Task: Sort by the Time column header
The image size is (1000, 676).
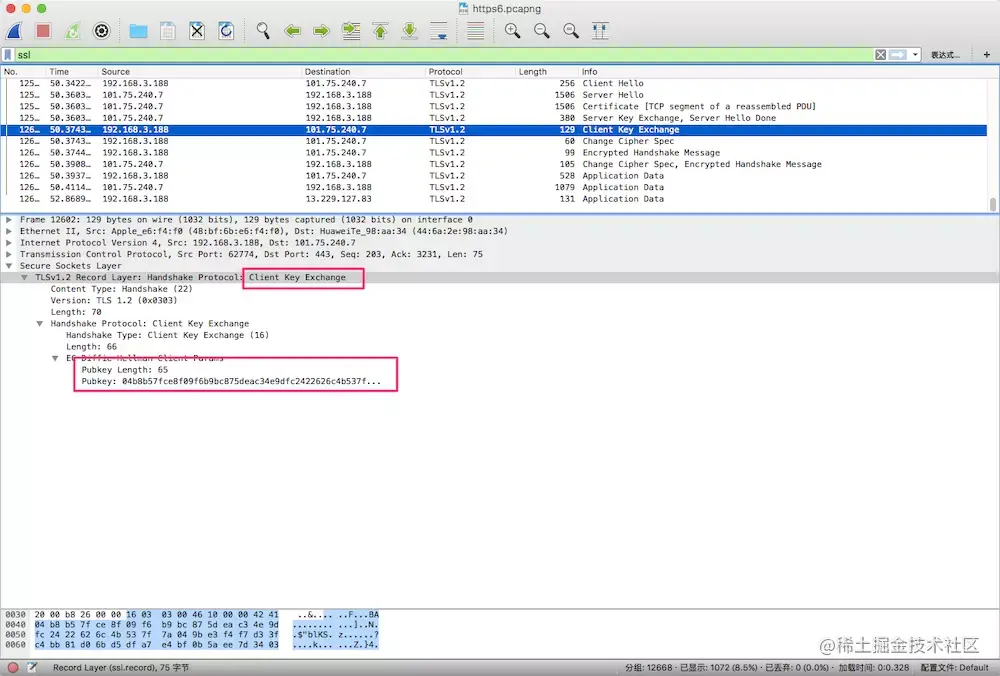Action: pos(72,71)
